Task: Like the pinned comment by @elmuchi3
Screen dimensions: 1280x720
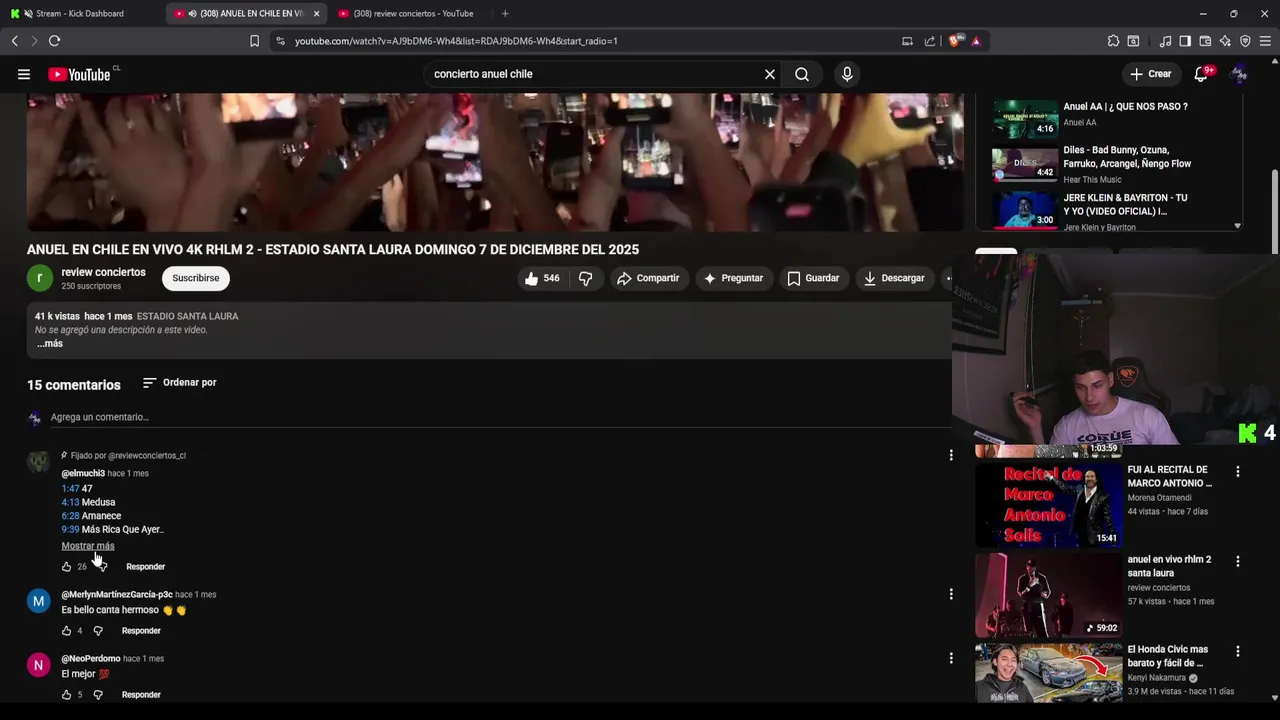Action: 67,567
